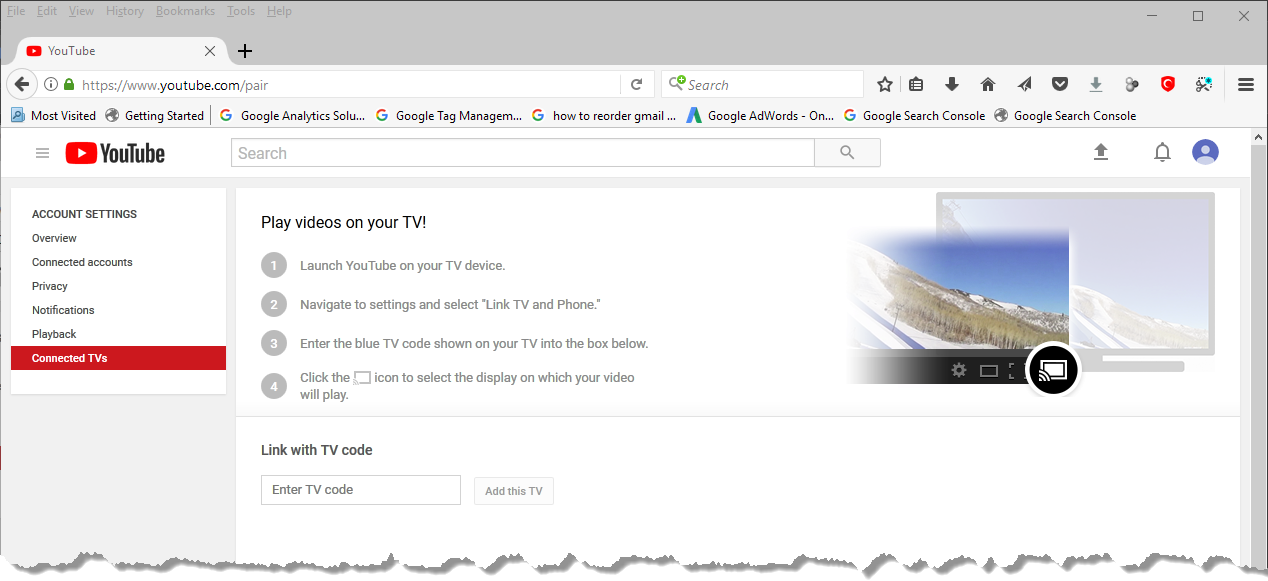Select Privacy in account settings
Image resolution: width=1268 pixels, height=581 pixels.
(x=50, y=286)
